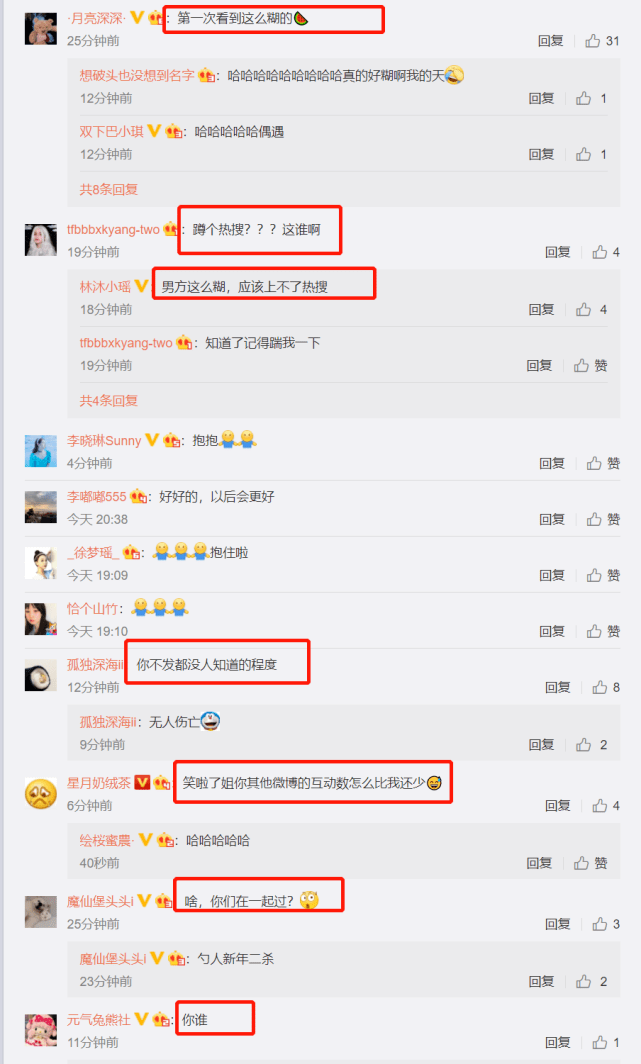This screenshot has height=1064, width=641.
Task: Reply to 月亮深深's comment
Action: coord(551,41)
